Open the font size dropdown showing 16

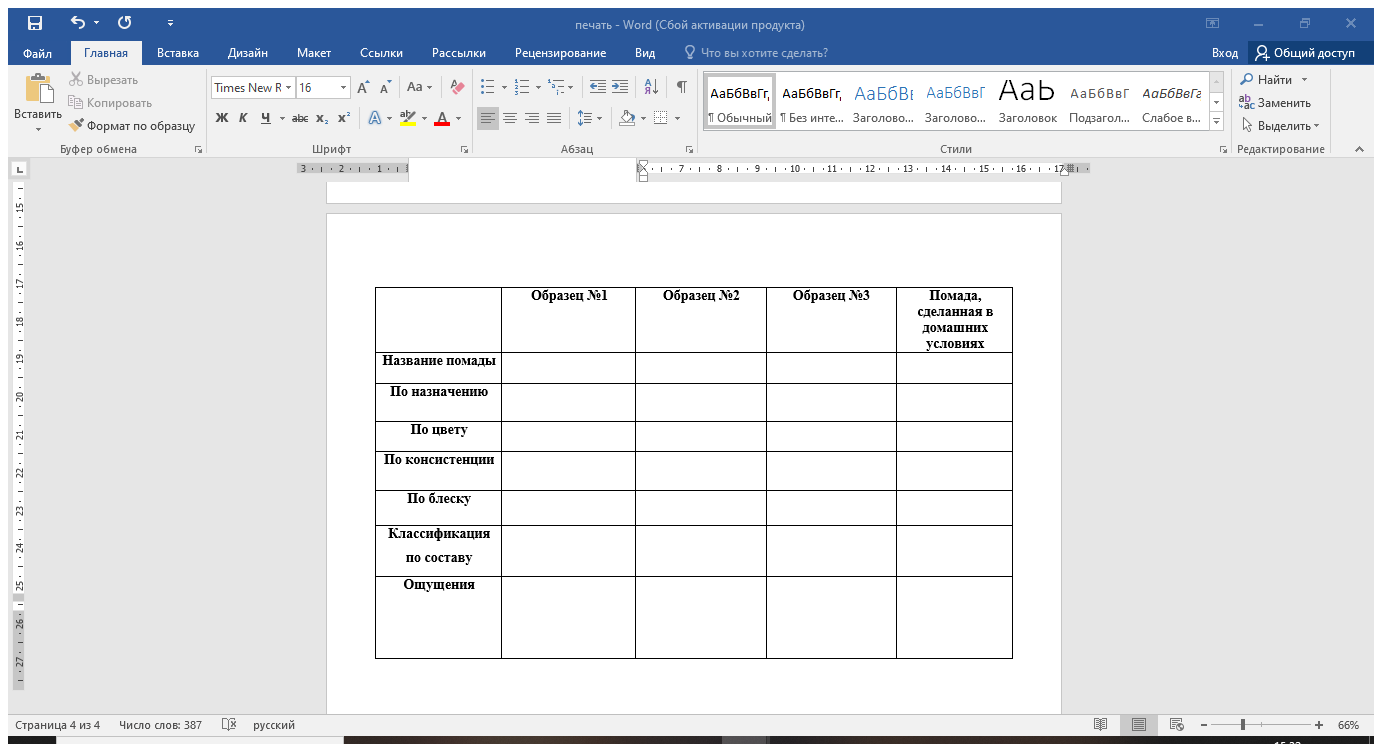coord(344,88)
